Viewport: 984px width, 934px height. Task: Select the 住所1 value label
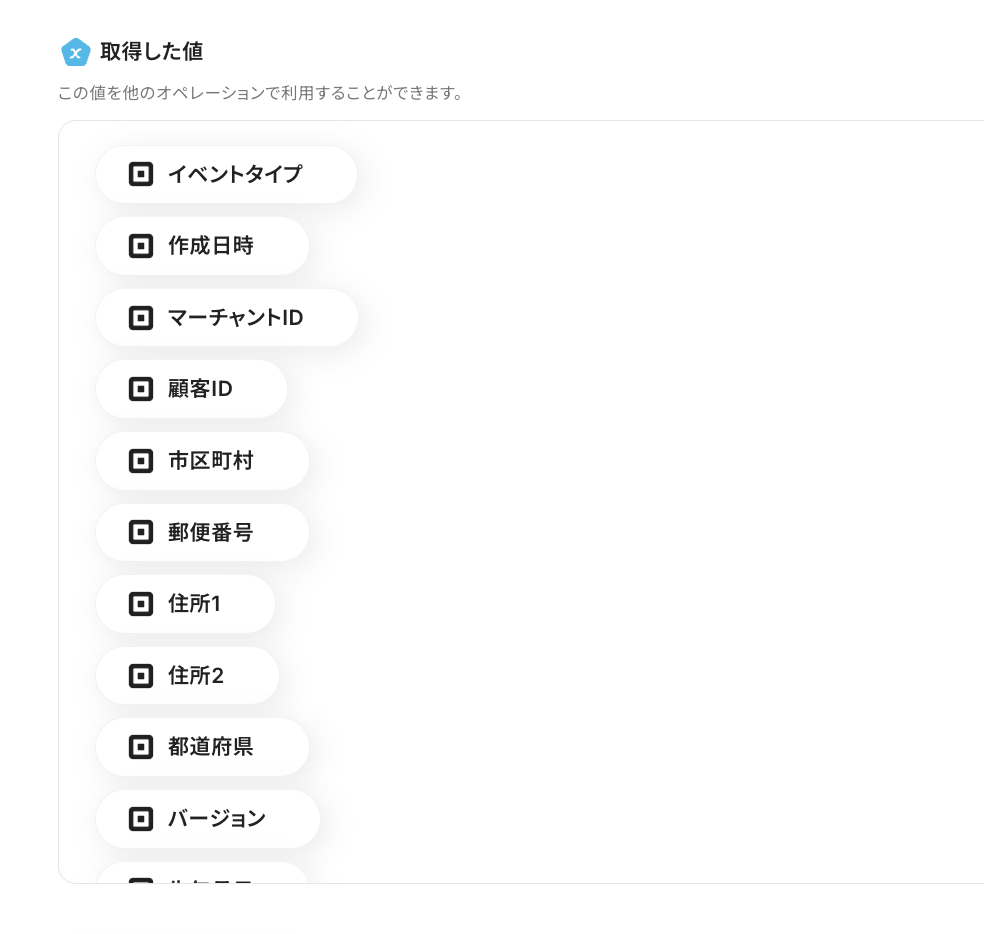pos(194,604)
